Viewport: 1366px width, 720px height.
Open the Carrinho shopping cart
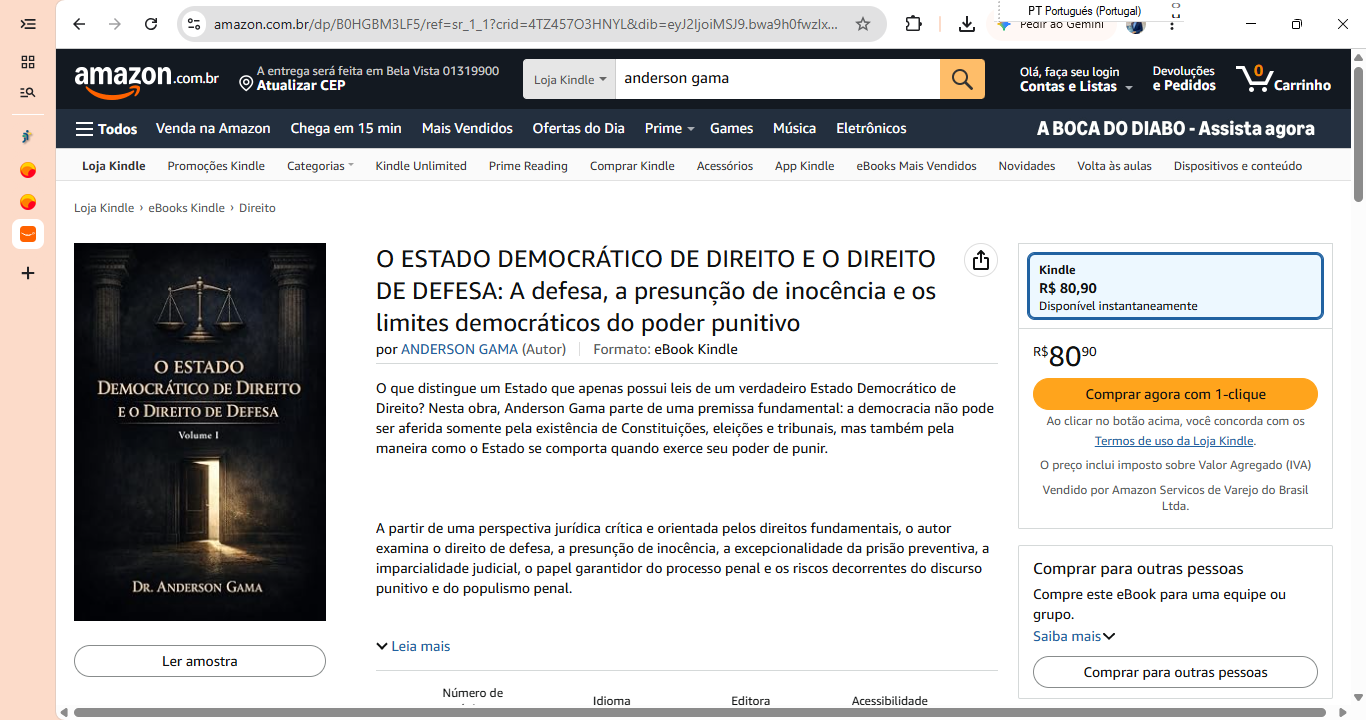(1283, 79)
